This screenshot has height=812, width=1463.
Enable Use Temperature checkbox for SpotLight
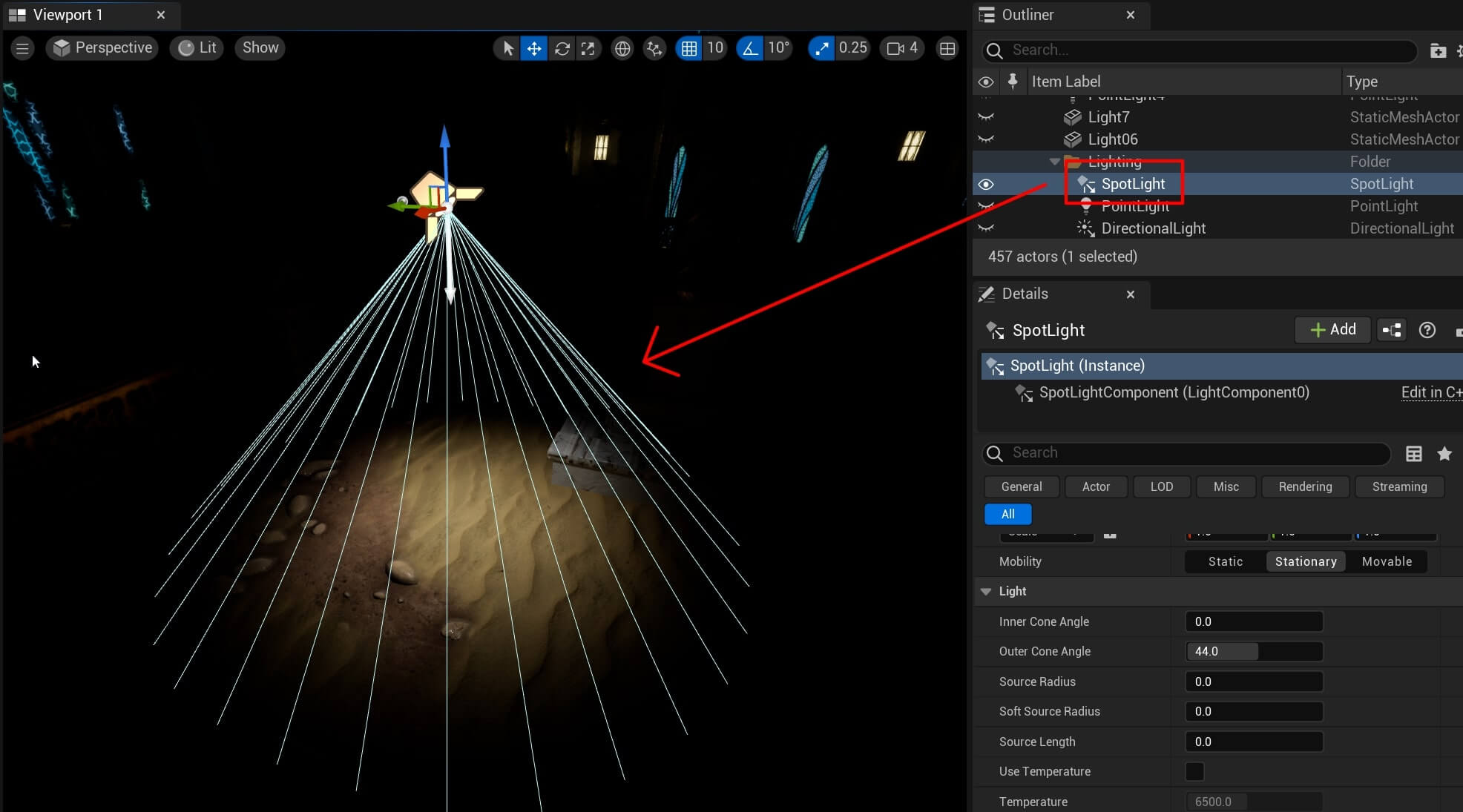tap(1193, 771)
